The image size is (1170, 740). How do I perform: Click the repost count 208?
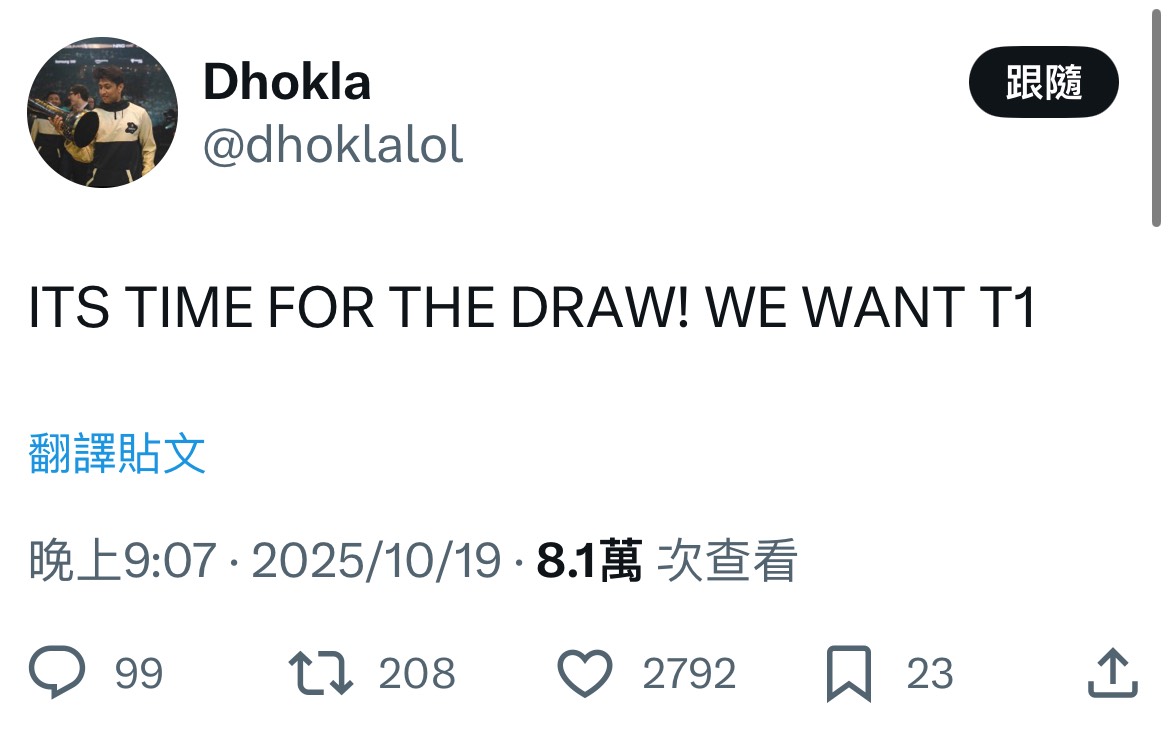point(420,674)
